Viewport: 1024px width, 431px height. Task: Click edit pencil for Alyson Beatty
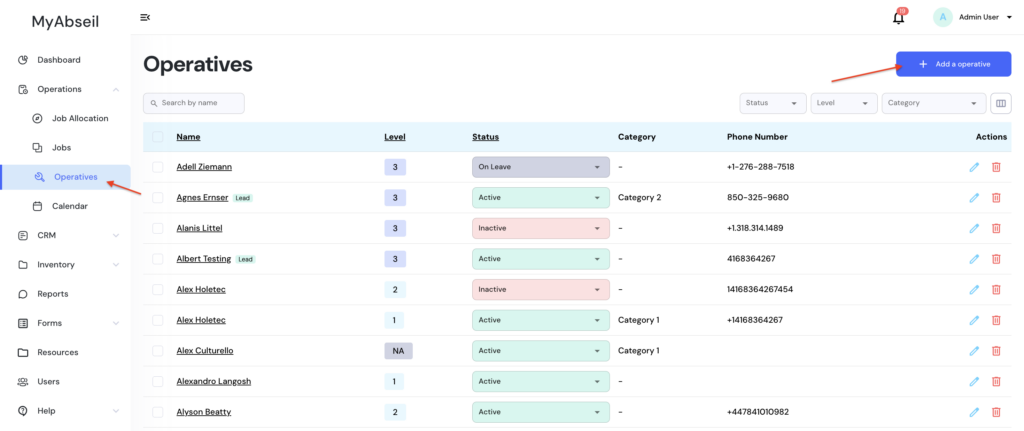(x=974, y=412)
